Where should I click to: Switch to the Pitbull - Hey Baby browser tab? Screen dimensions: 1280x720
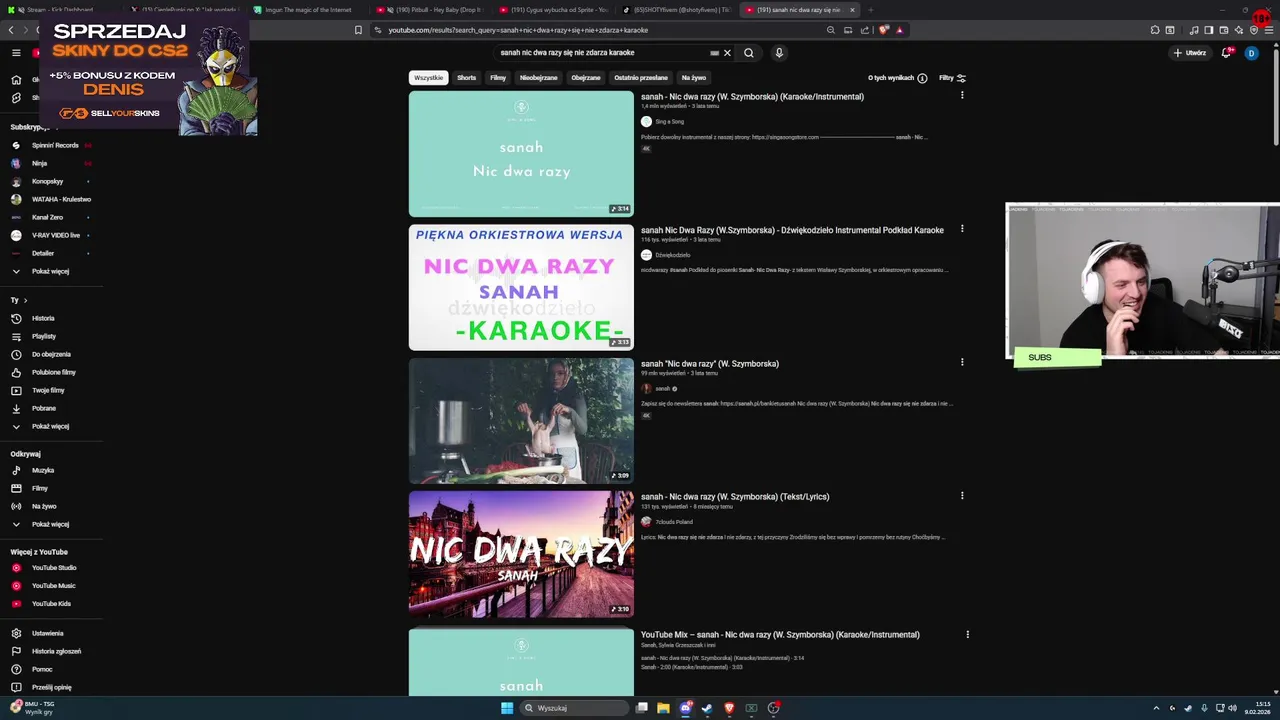click(x=432, y=10)
